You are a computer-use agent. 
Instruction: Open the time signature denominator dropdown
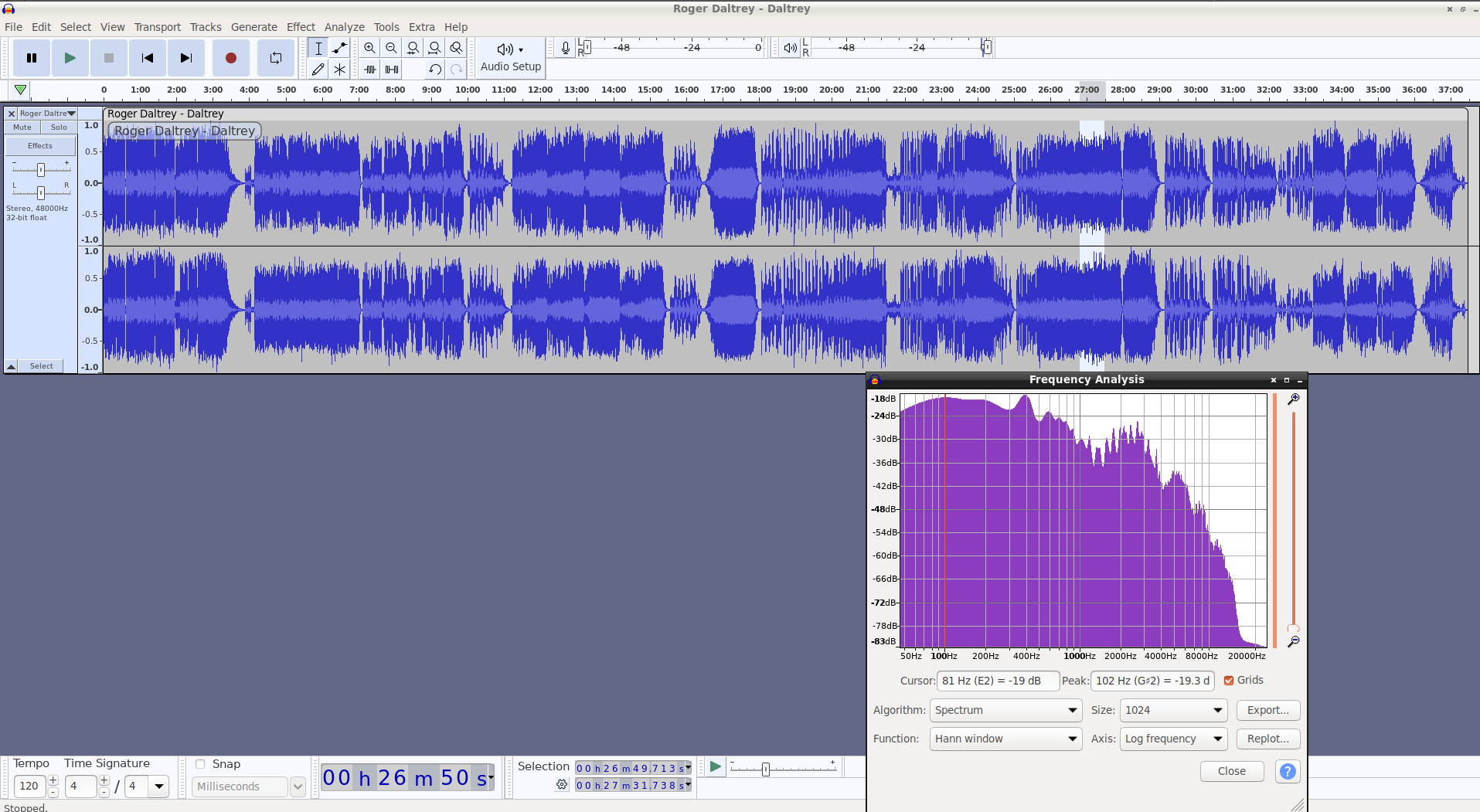click(159, 787)
